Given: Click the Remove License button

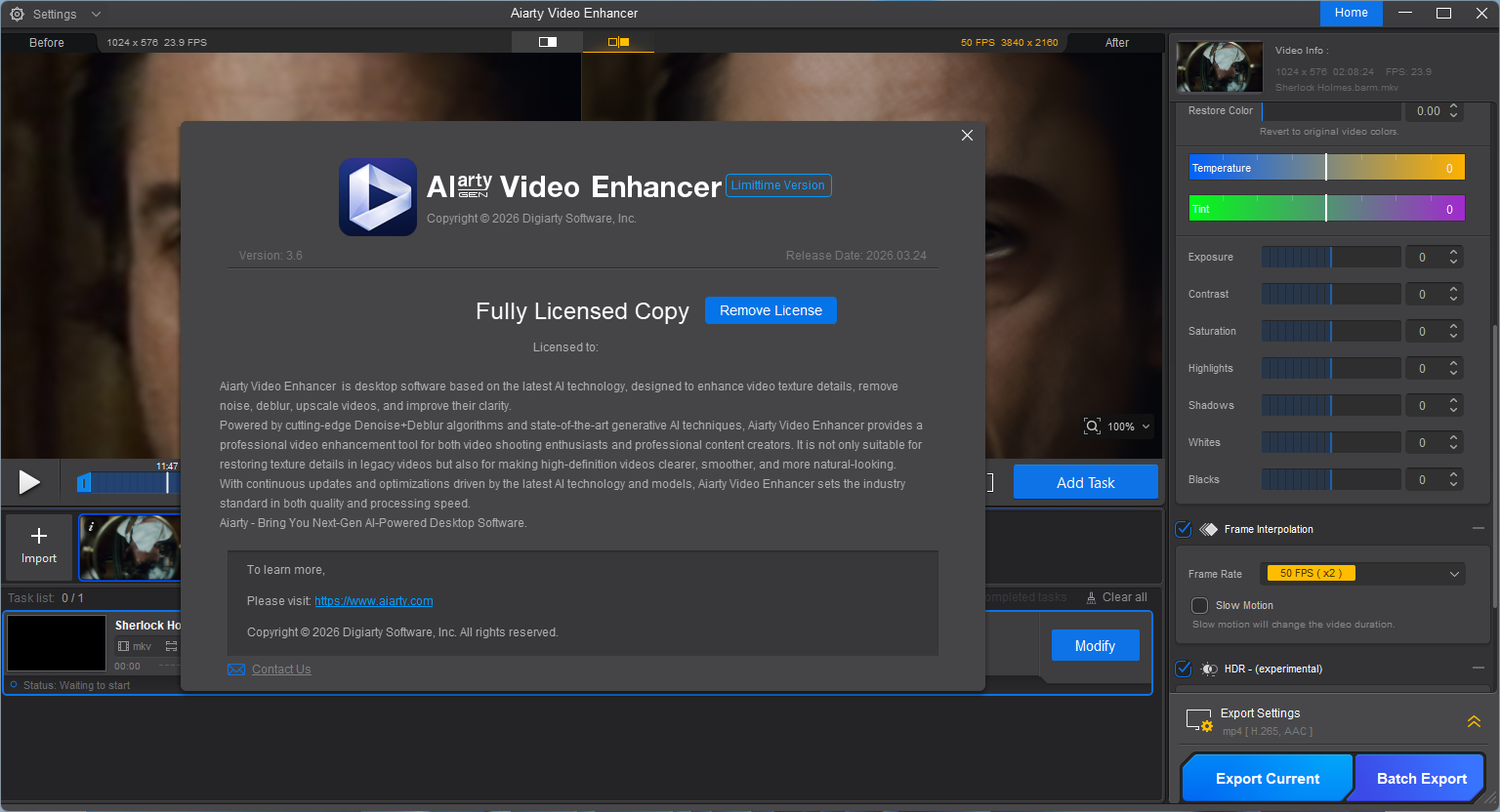Looking at the screenshot, I should pyautogui.click(x=771, y=310).
